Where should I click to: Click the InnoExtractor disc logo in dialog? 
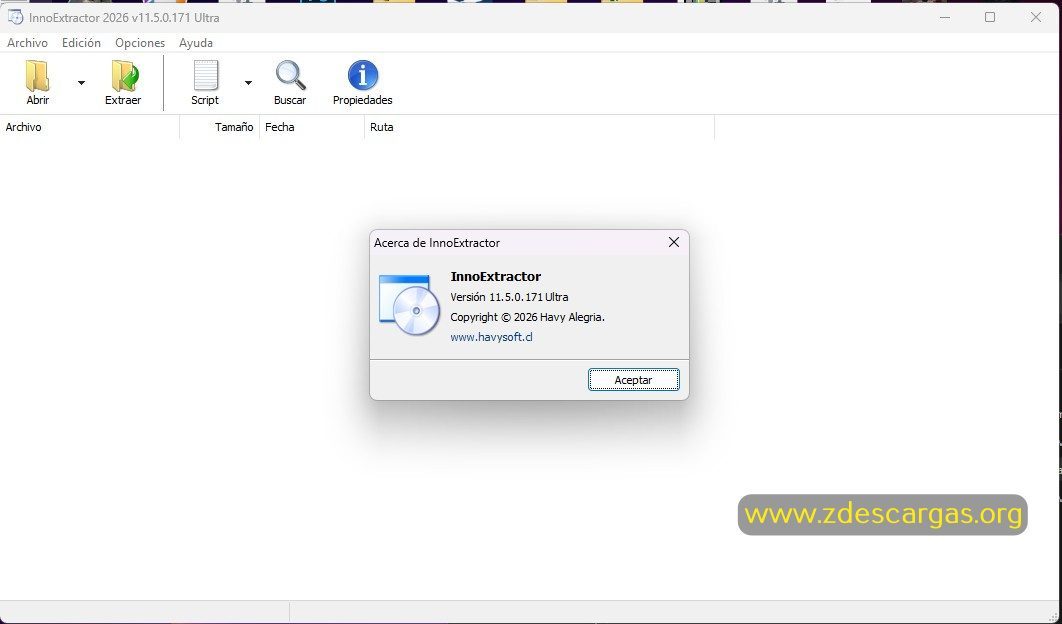[x=408, y=305]
